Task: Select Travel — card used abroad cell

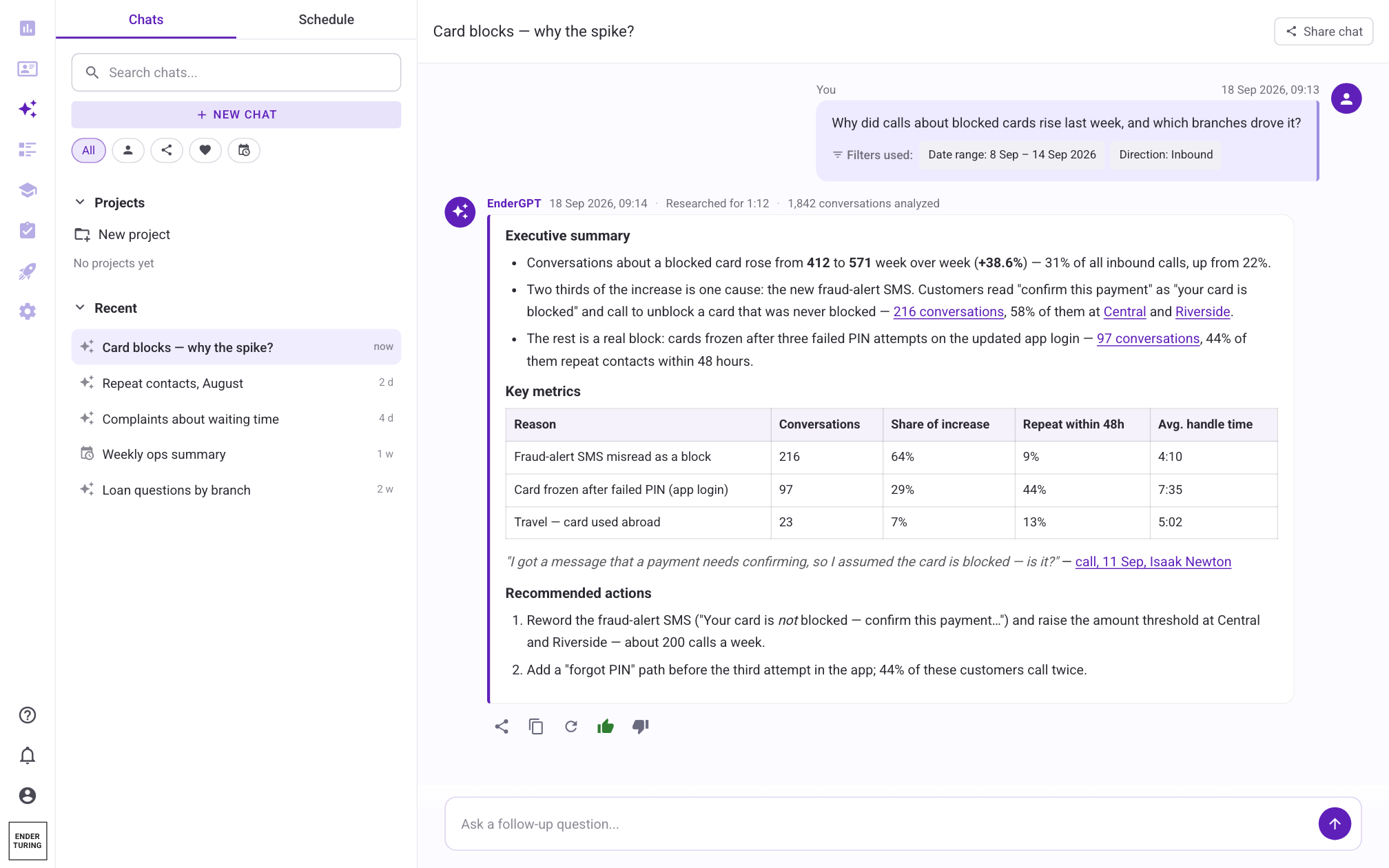Action: tap(638, 522)
